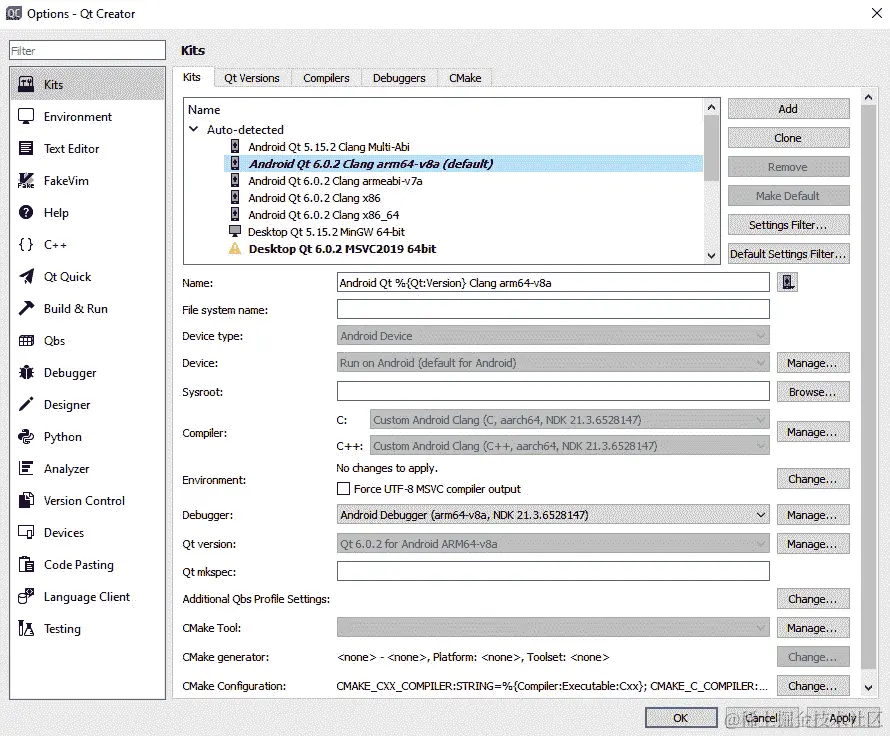Click into the kit Name input field
890x736 pixels.
(x=553, y=283)
